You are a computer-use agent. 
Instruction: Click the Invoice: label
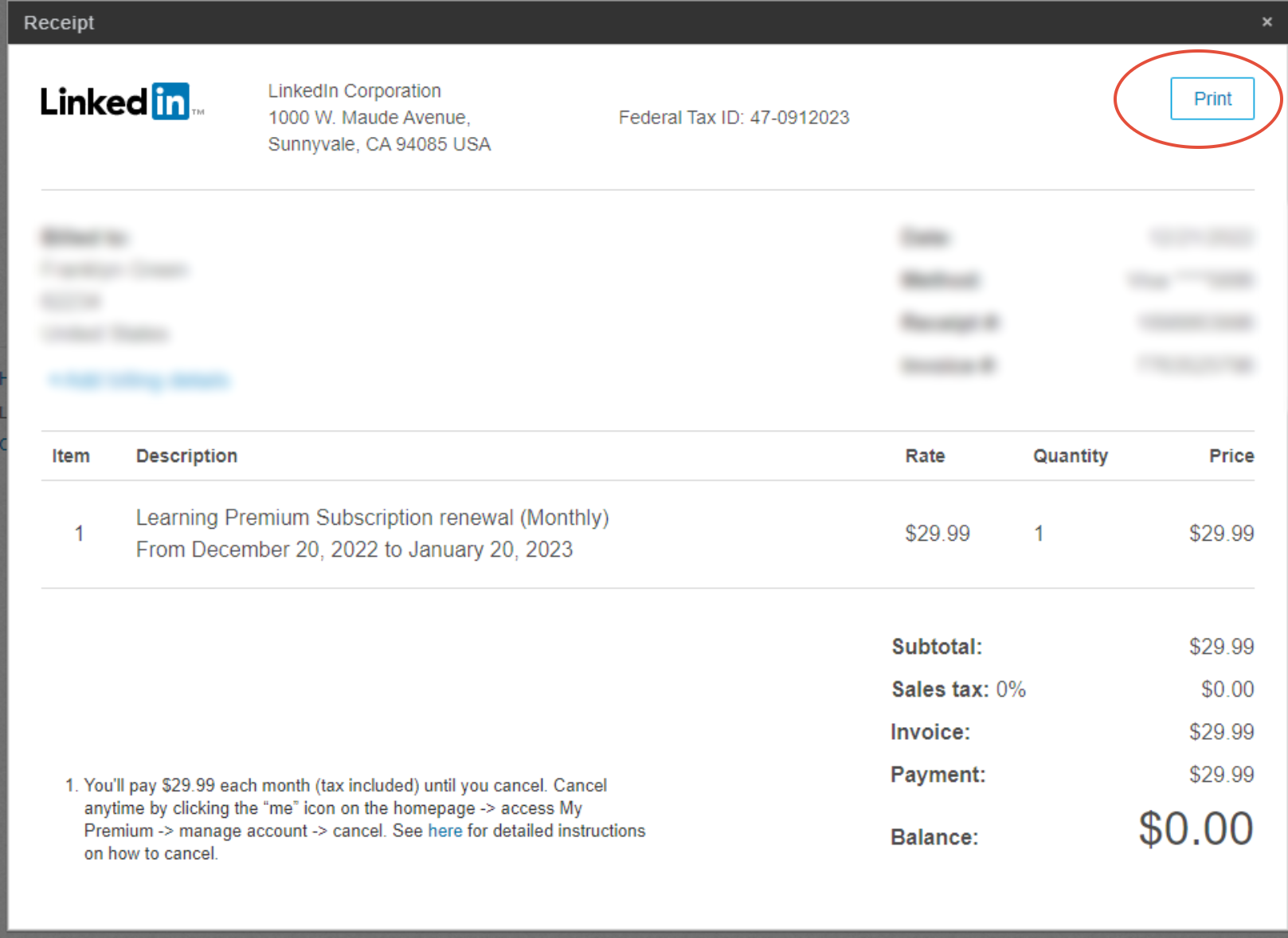coord(930,732)
